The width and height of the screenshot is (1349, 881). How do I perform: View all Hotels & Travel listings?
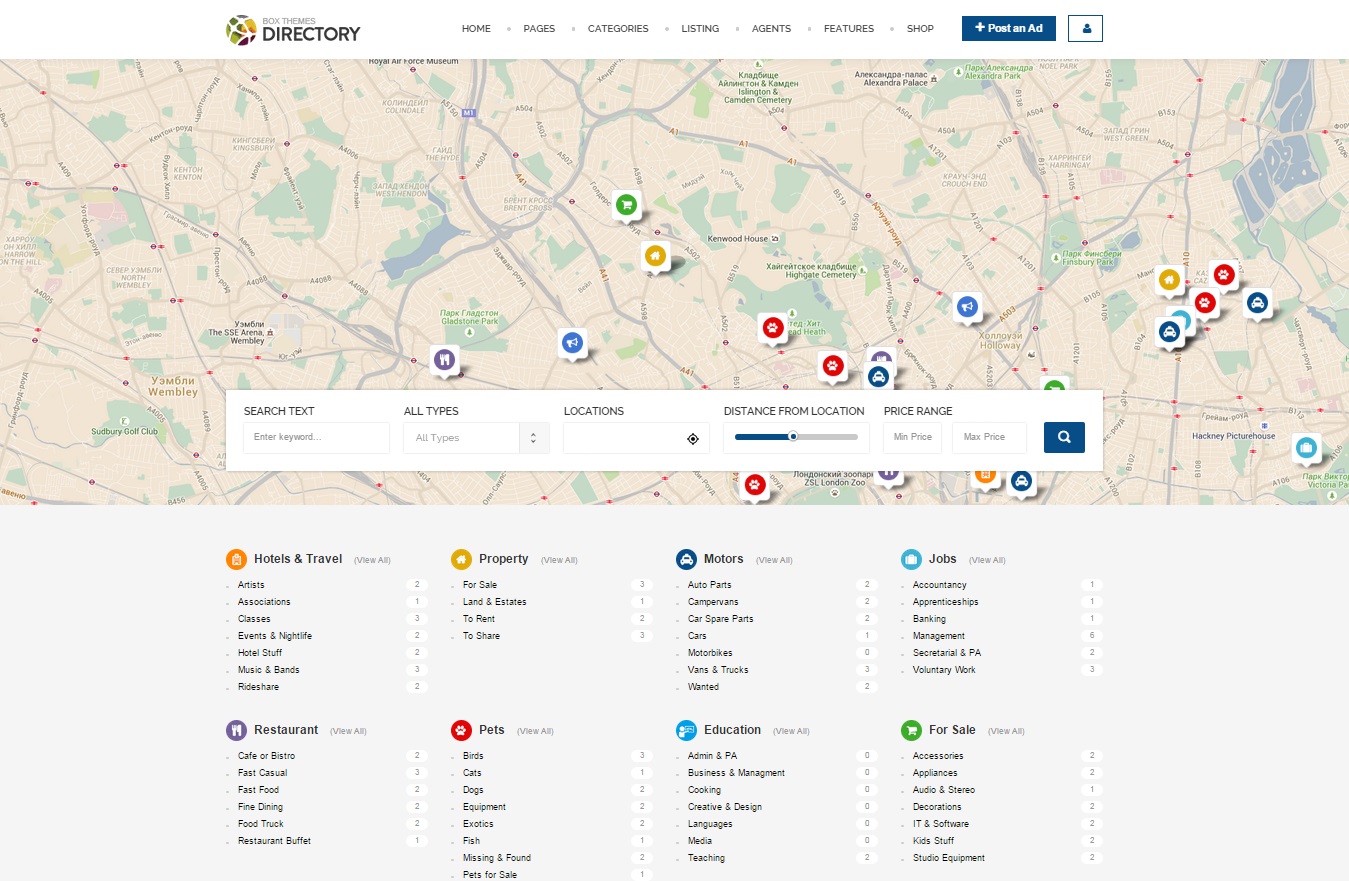[372, 560]
